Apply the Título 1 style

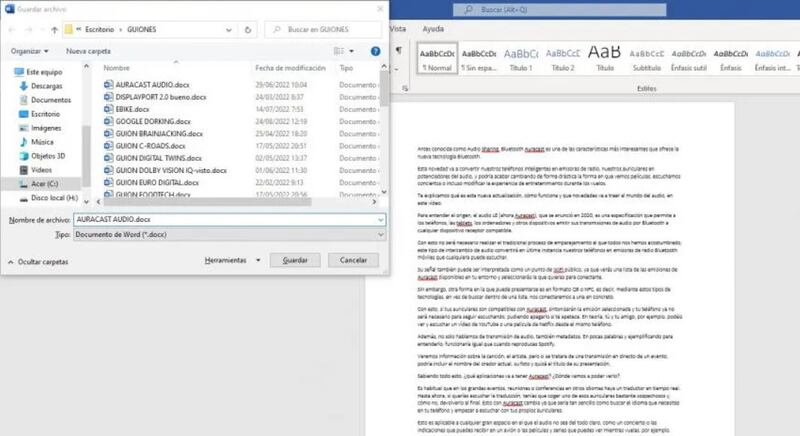click(x=520, y=59)
